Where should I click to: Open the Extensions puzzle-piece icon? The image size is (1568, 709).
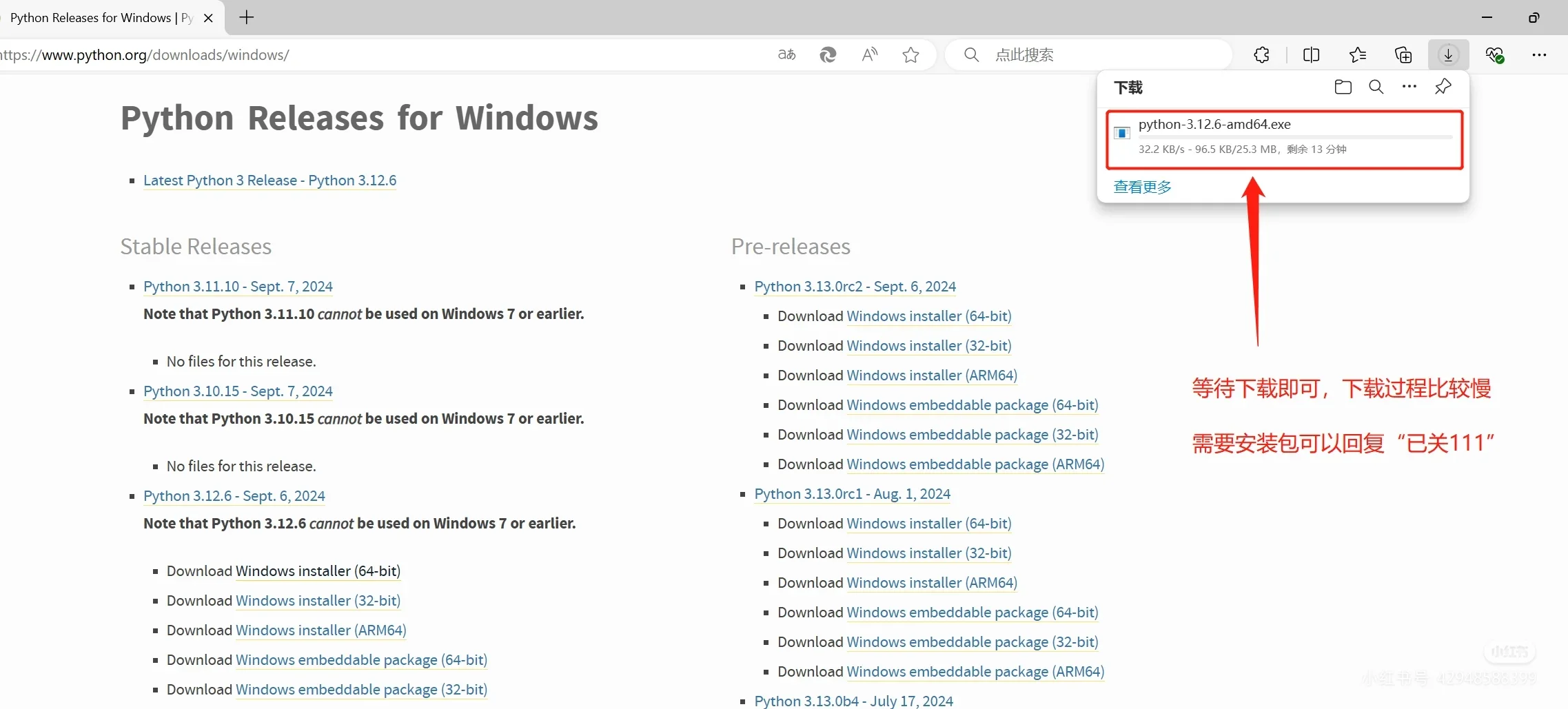pyautogui.click(x=1261, y=54)
